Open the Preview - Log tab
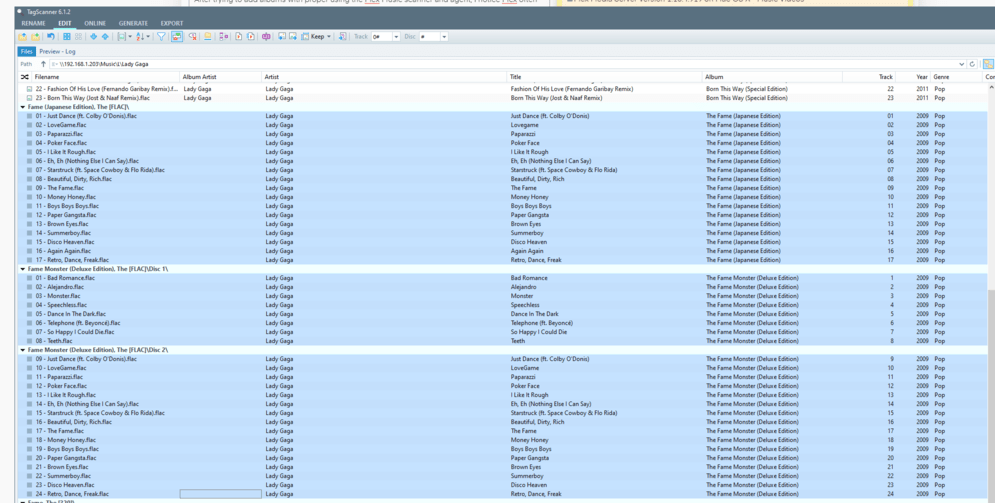This screenshot has height=503, width=995. [x=57, y=51]
